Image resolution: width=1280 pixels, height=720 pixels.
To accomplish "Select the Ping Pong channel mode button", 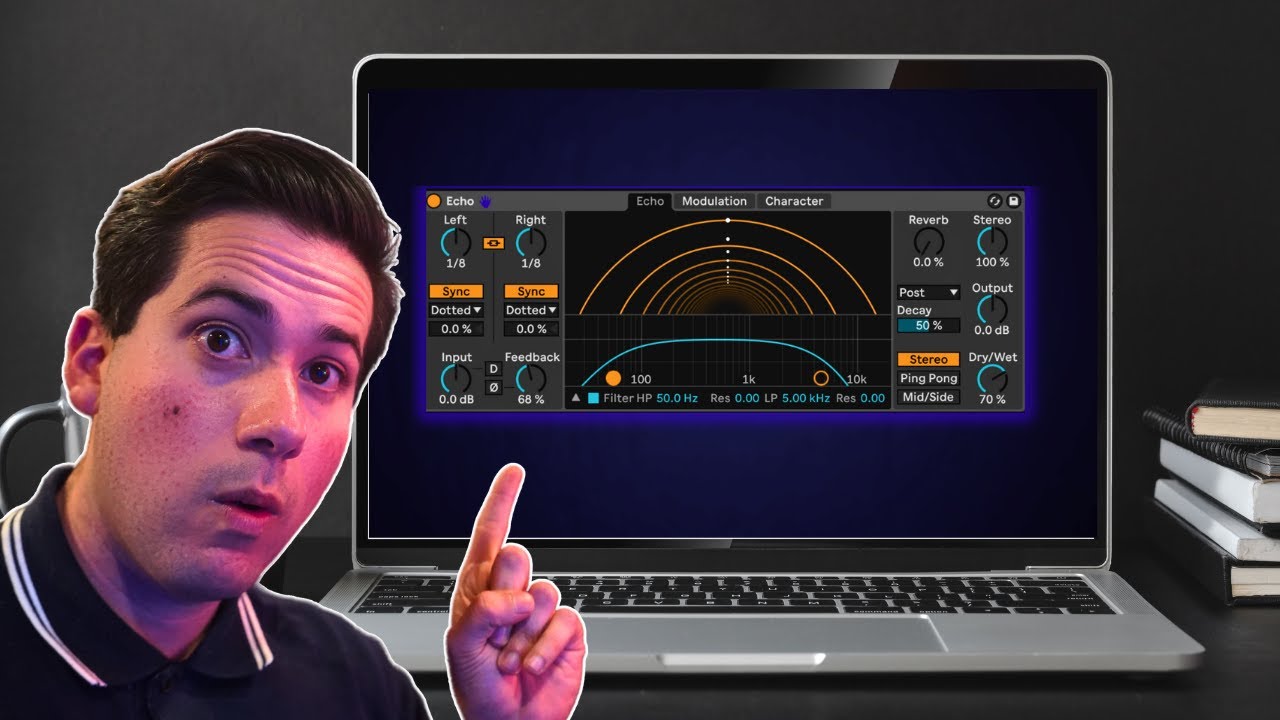I will [929, 378].
